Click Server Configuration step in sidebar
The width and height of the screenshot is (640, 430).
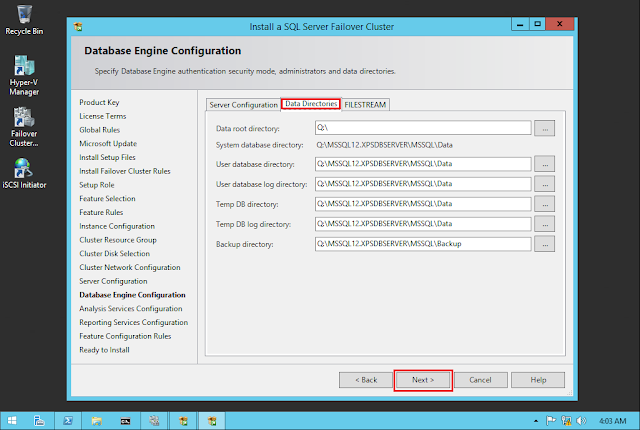click(113, 281)
